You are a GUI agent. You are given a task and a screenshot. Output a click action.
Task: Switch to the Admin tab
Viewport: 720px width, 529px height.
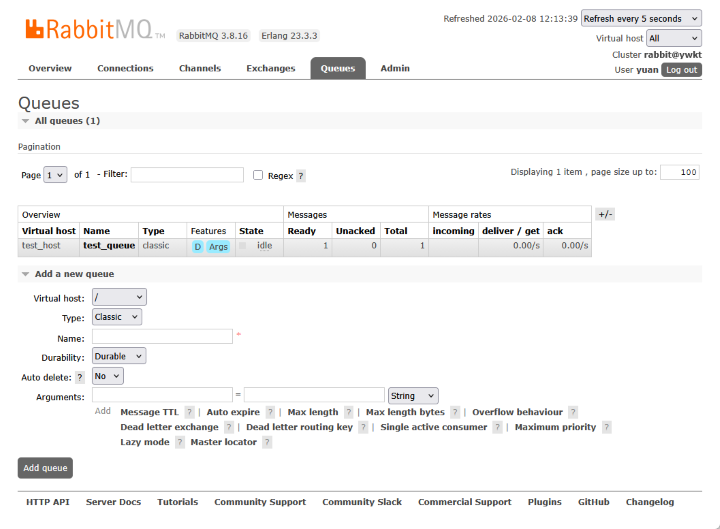[395, 68]
